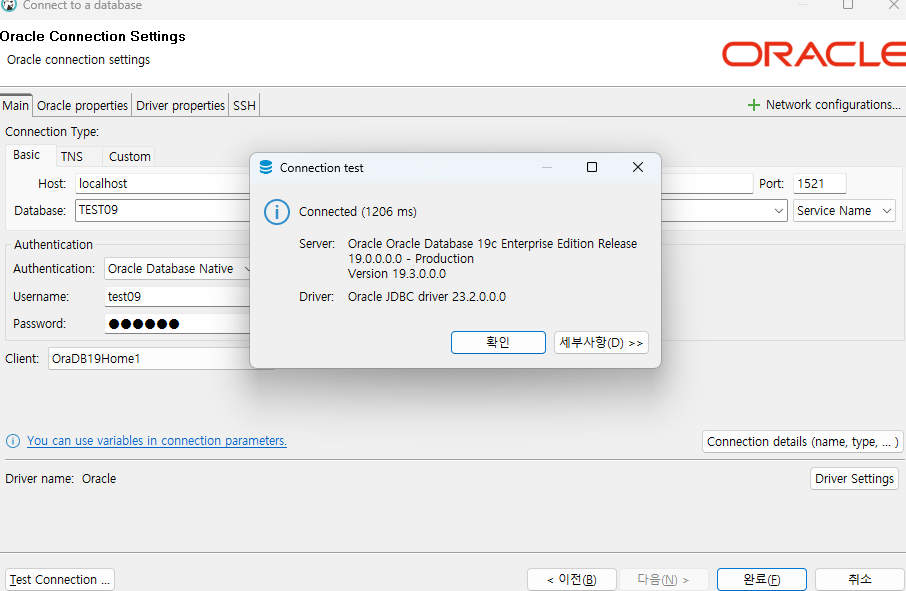Click the info icon next to variables link

coord(13,441)
